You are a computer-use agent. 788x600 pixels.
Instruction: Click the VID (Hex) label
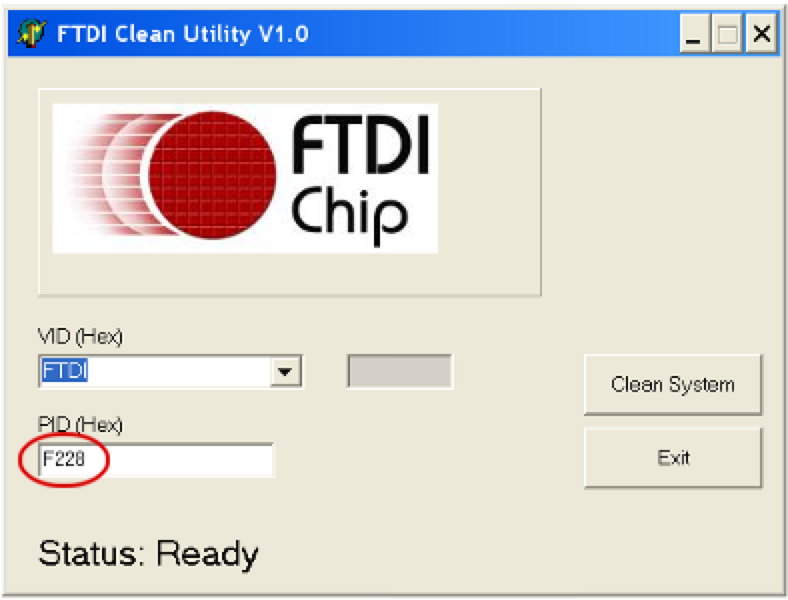(80, 337)
